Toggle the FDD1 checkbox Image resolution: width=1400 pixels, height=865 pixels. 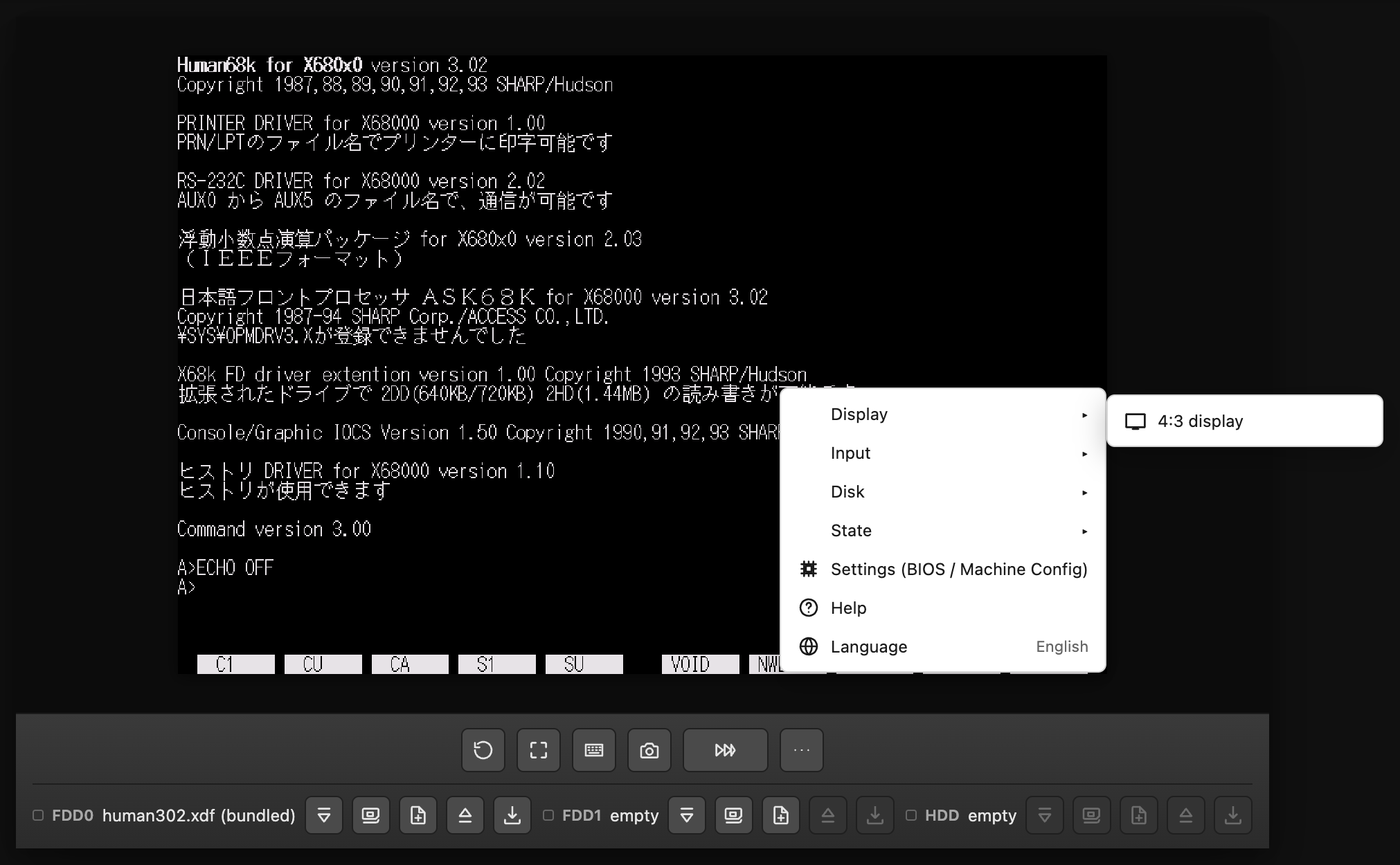click(x=548, y=815)
